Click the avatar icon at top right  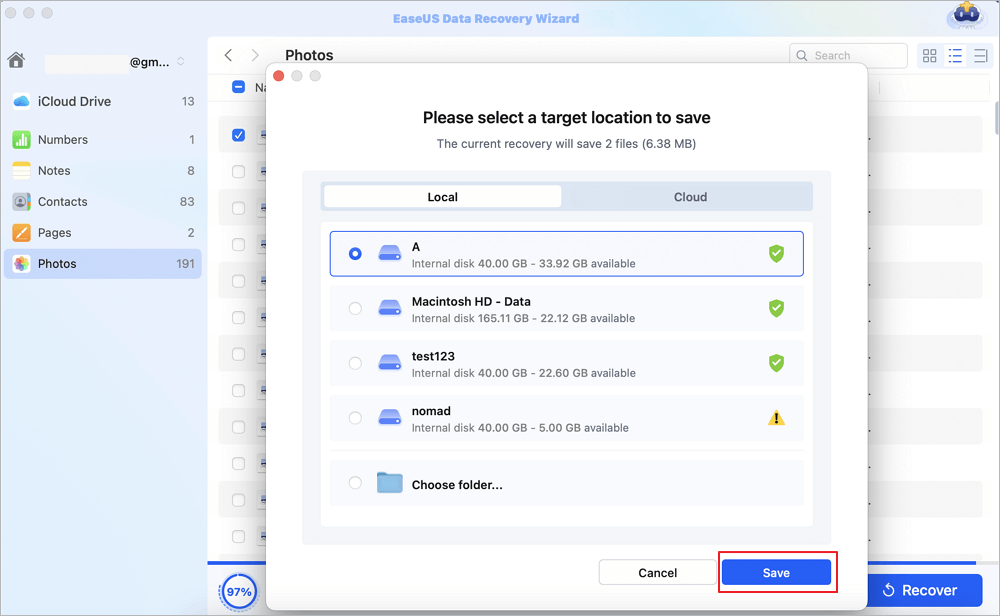(x=966, y=16)
